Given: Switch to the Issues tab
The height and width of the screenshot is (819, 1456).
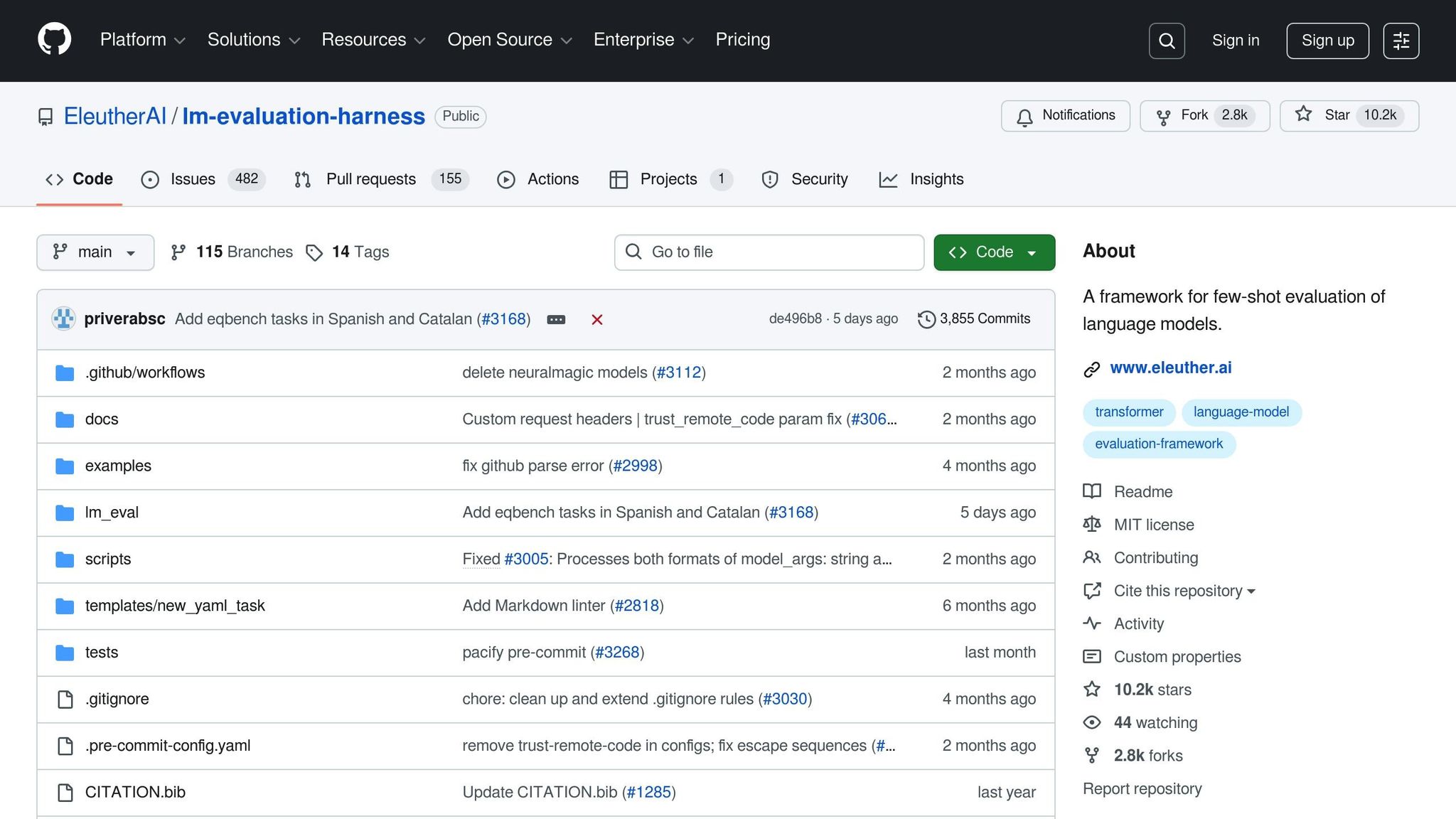Looking at the screenshot, I should coord(192,179).
